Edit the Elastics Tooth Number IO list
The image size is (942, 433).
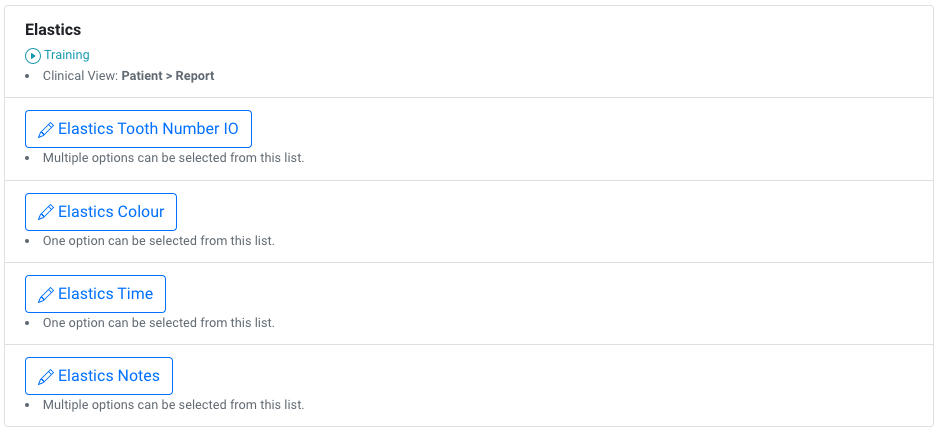click(138, 129)
